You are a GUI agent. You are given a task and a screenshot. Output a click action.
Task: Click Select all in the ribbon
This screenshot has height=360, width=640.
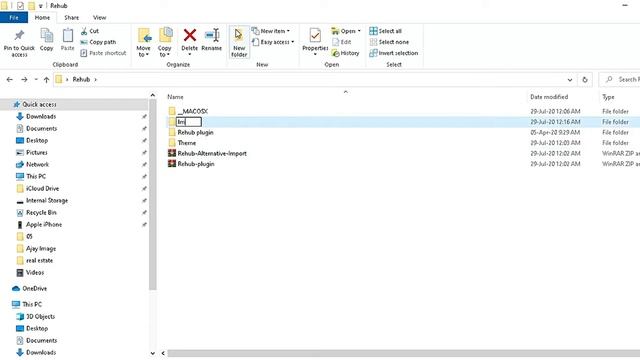pos(386,31)
